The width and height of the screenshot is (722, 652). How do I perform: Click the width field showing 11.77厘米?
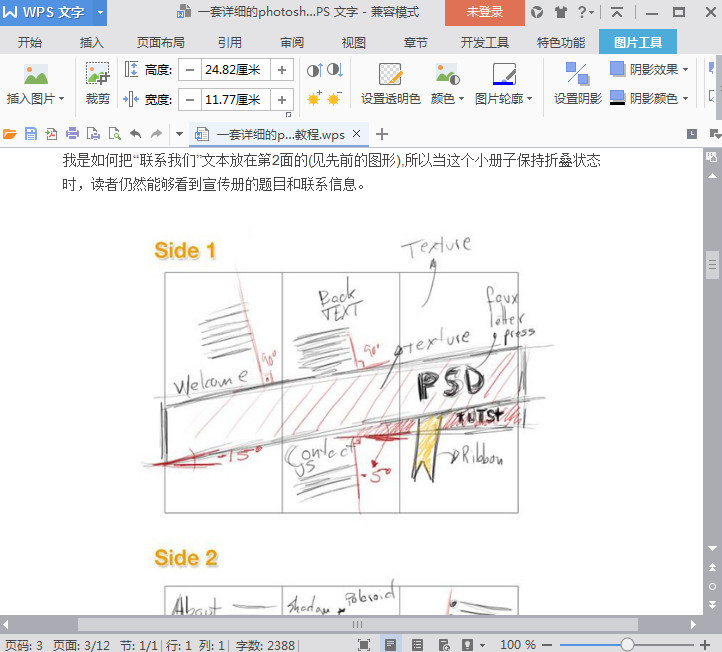[235, 99]
